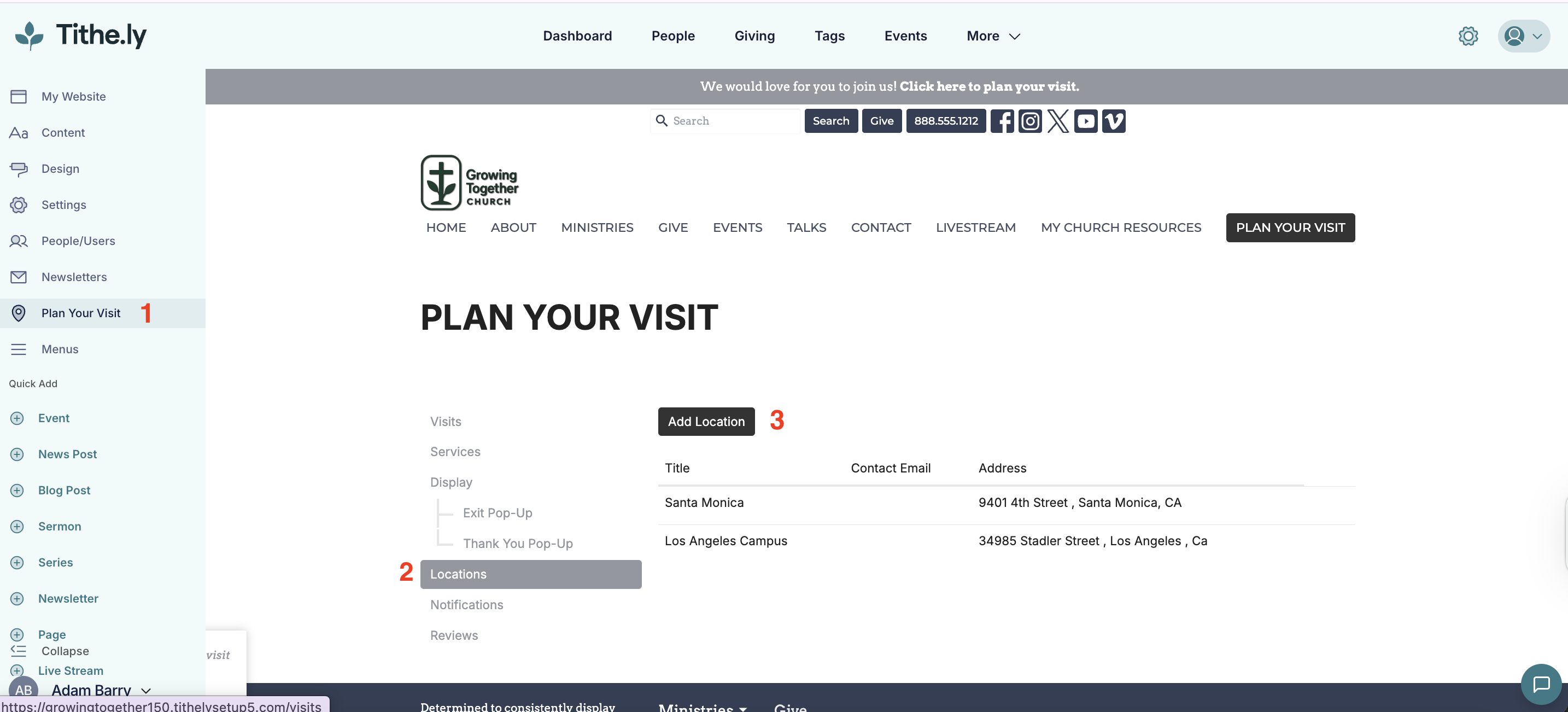Click the PLAN YOUR VISIT button
Screen dimensions: 1568x712
1290,227
